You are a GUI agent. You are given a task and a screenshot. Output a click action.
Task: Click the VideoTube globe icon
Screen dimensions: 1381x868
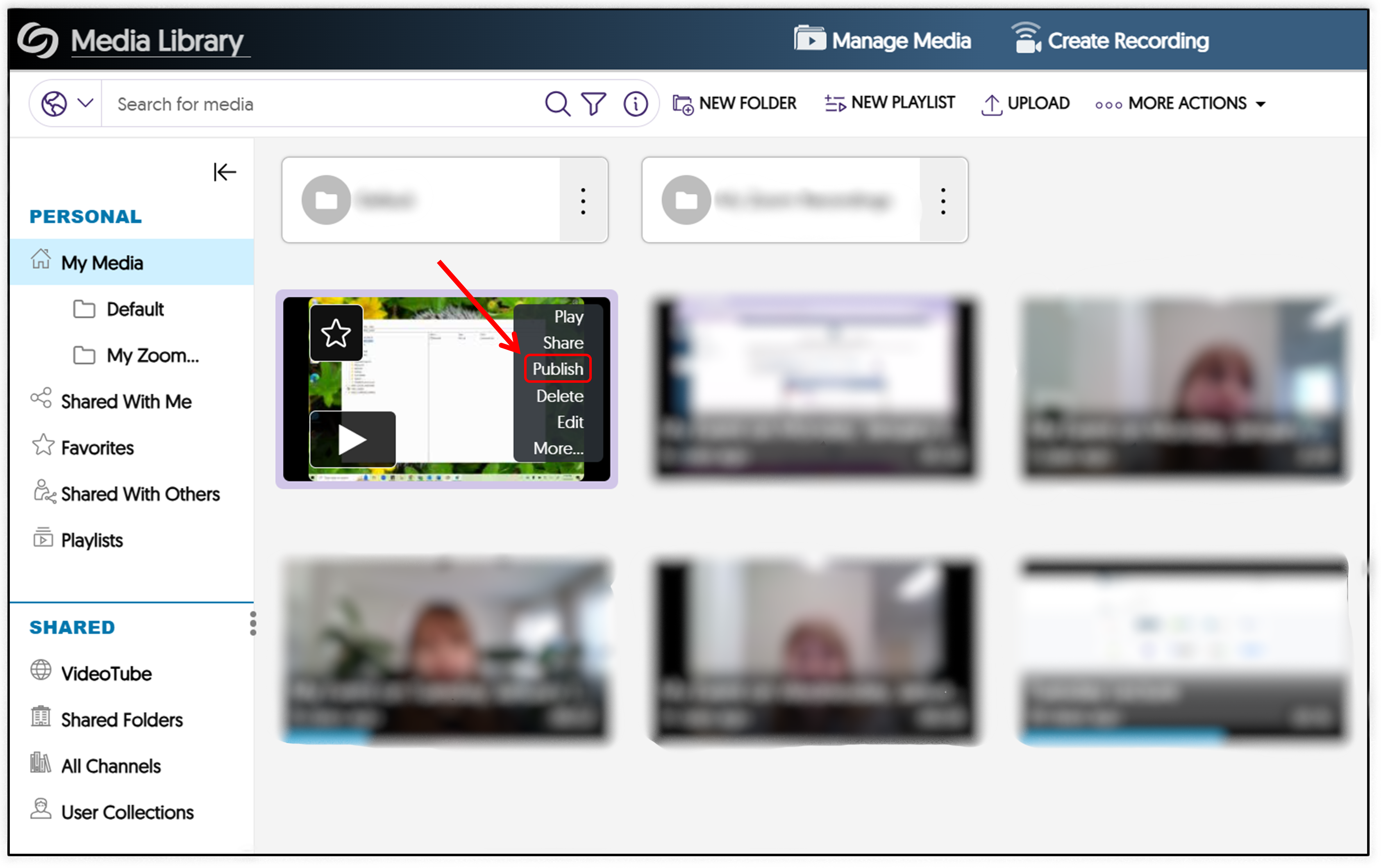tap(41, 670)
